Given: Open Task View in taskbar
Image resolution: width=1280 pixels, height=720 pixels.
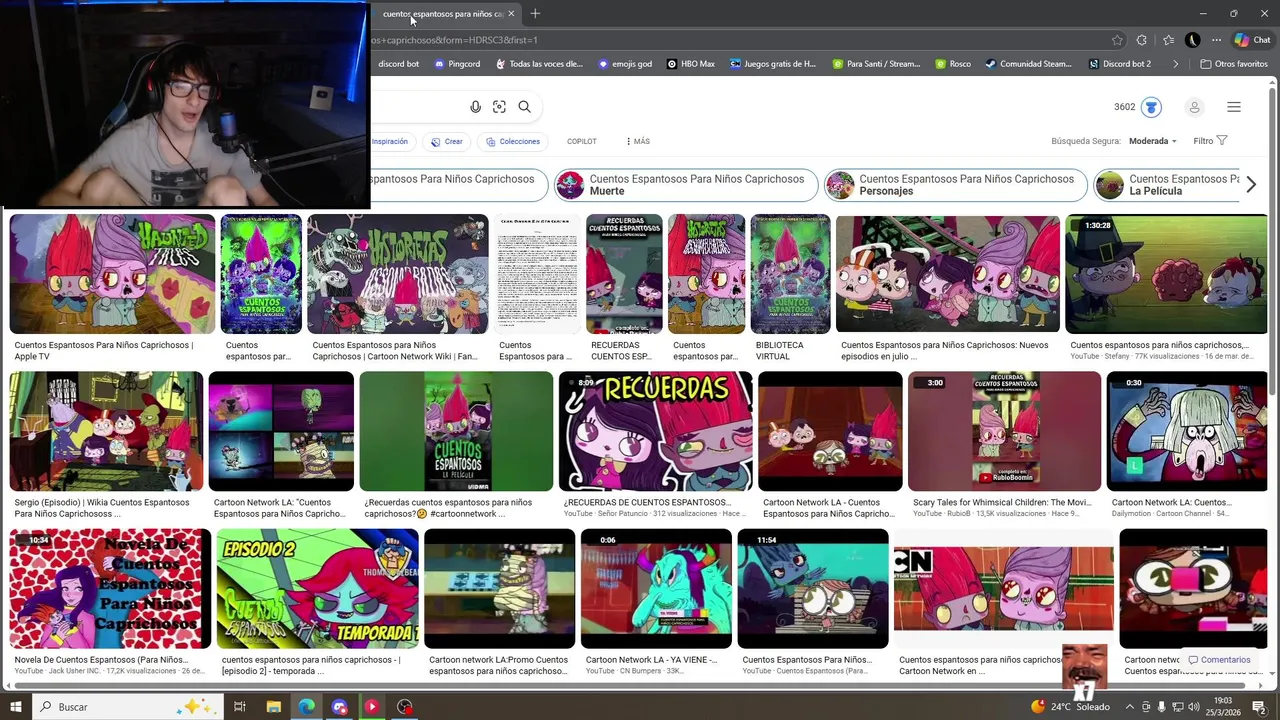Looking at the screenshot, I should pos(240,707).
